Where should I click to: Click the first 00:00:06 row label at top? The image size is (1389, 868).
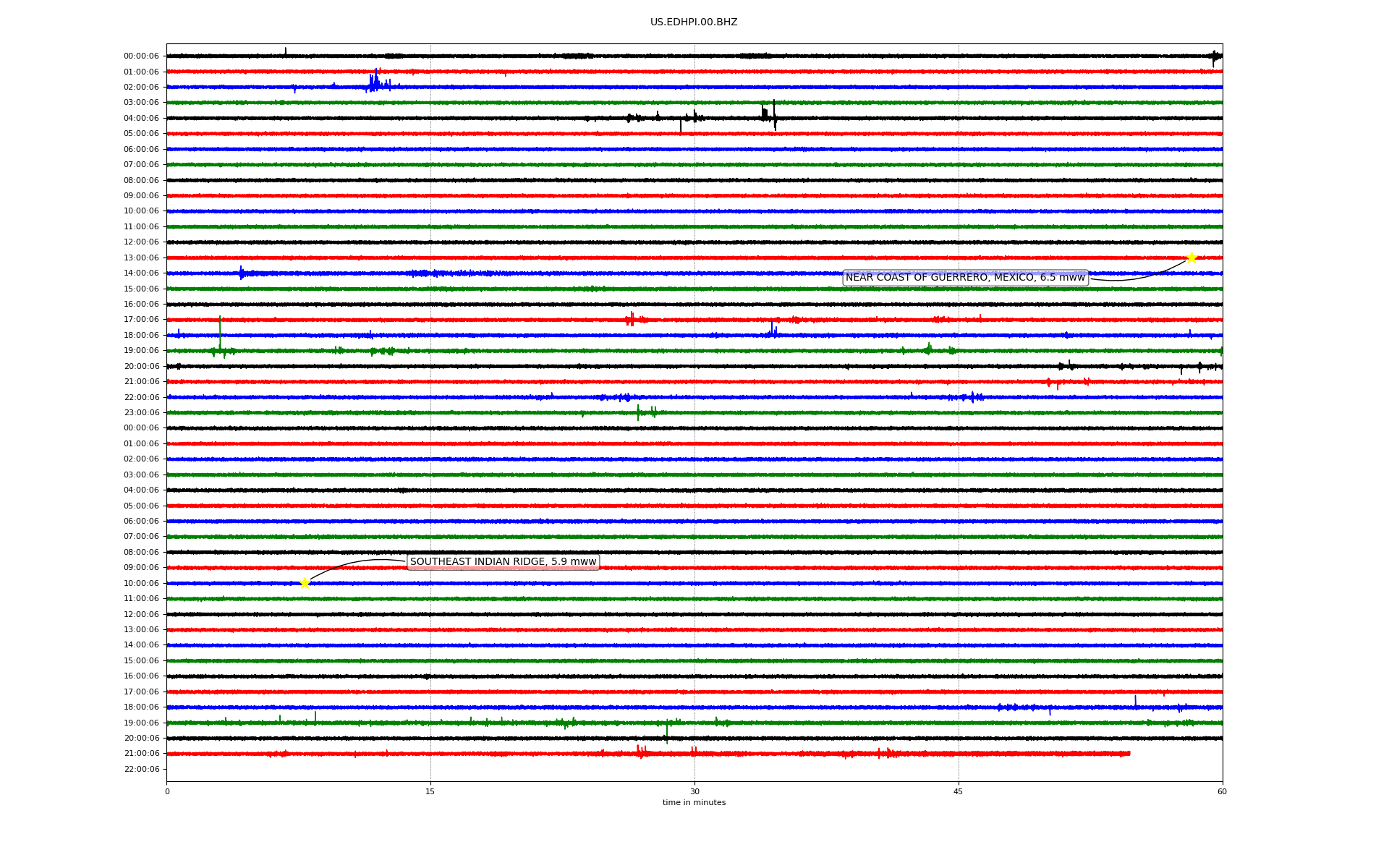(x=141, y=56)
